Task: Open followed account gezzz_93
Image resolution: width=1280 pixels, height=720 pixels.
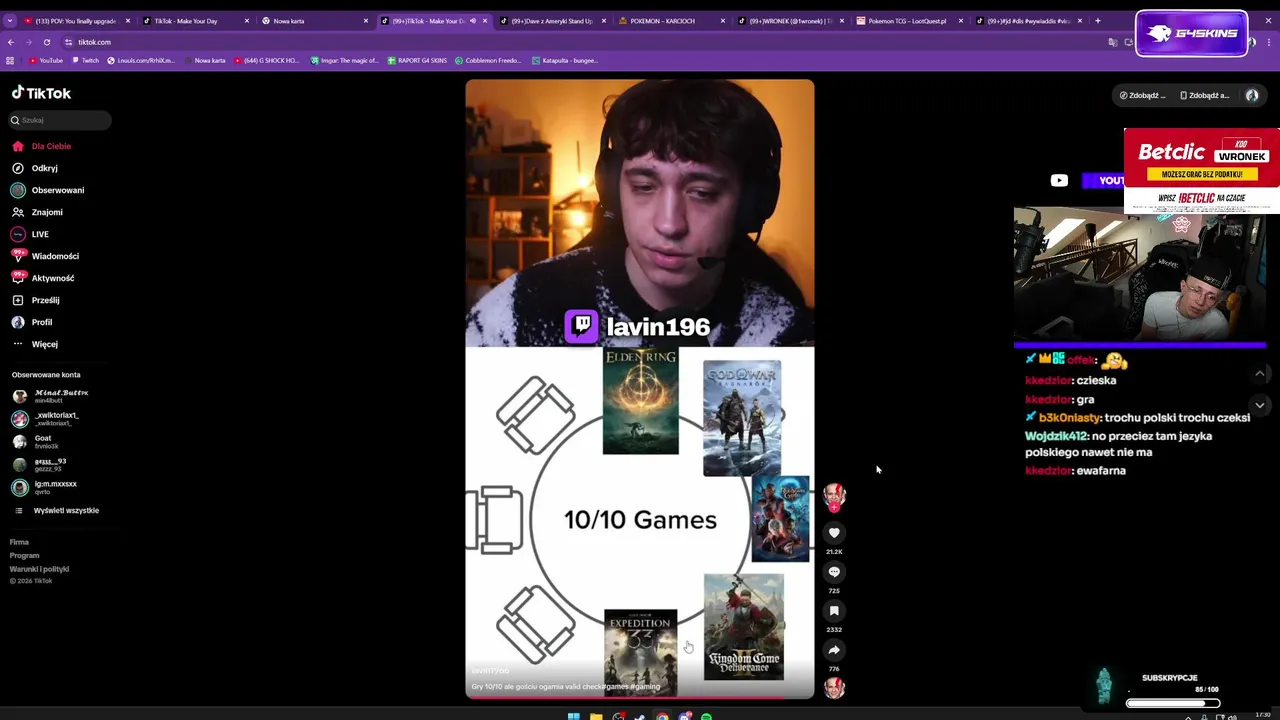Action: point(39,465)
